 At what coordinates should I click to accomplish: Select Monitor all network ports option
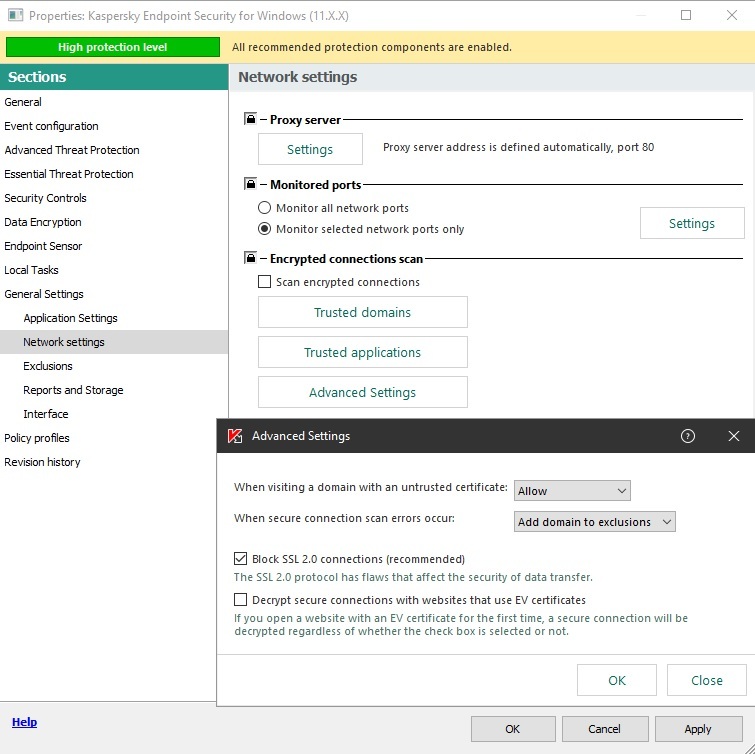pyautogui.click(x=265, y=208)
